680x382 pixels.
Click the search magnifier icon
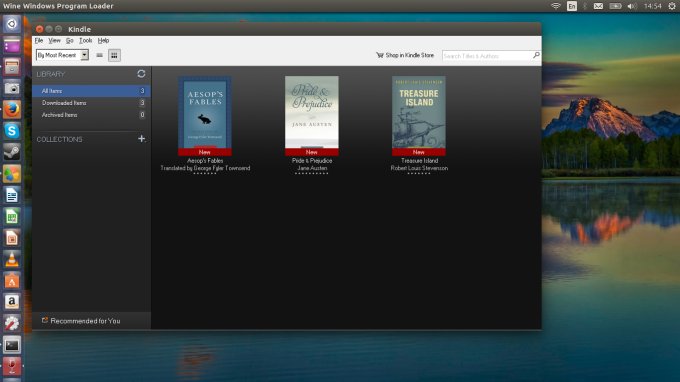click(x=536, y=55)
